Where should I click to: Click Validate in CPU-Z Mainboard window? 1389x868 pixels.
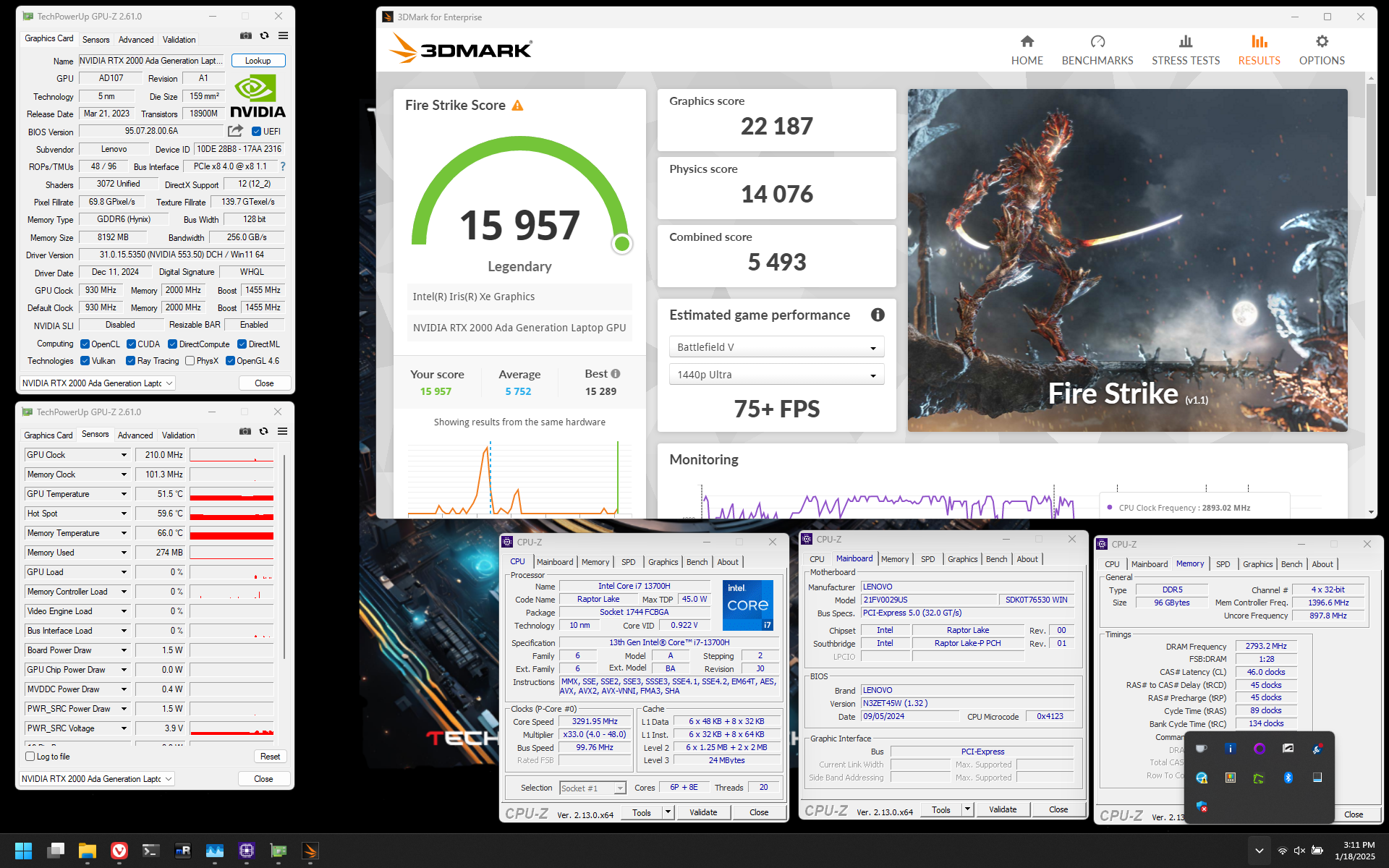(x=1003, y=809)
